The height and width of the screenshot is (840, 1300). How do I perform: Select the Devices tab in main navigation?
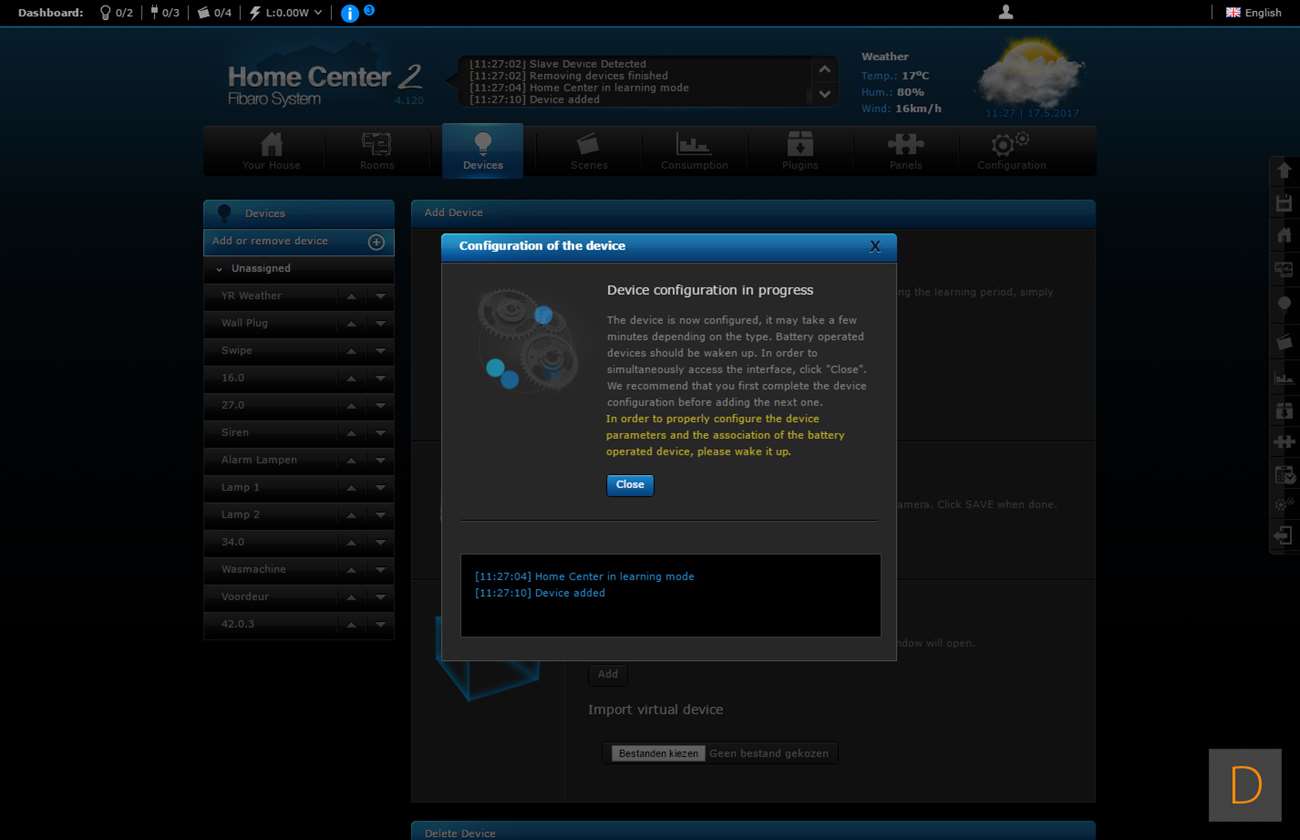click(x=483, y=151)
